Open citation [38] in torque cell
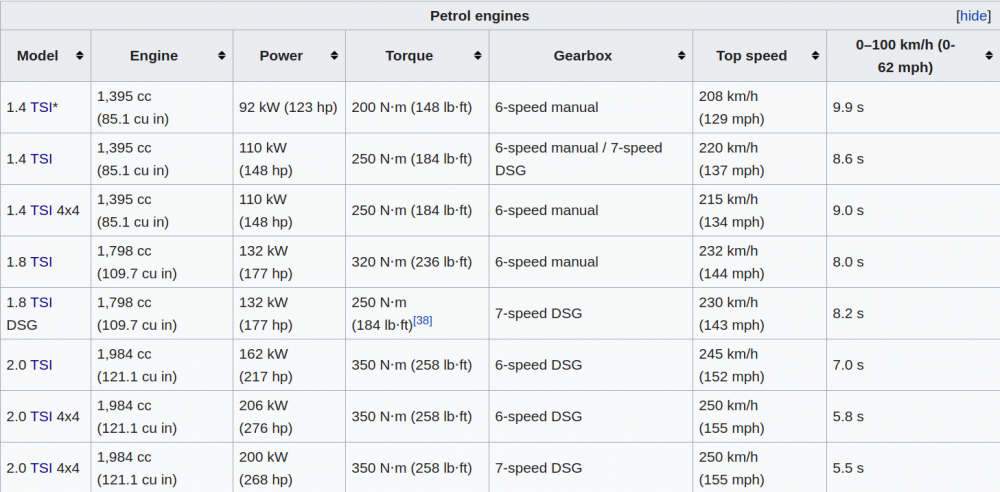The height and width of the screenshot is (492, 1000). (422, 320)
